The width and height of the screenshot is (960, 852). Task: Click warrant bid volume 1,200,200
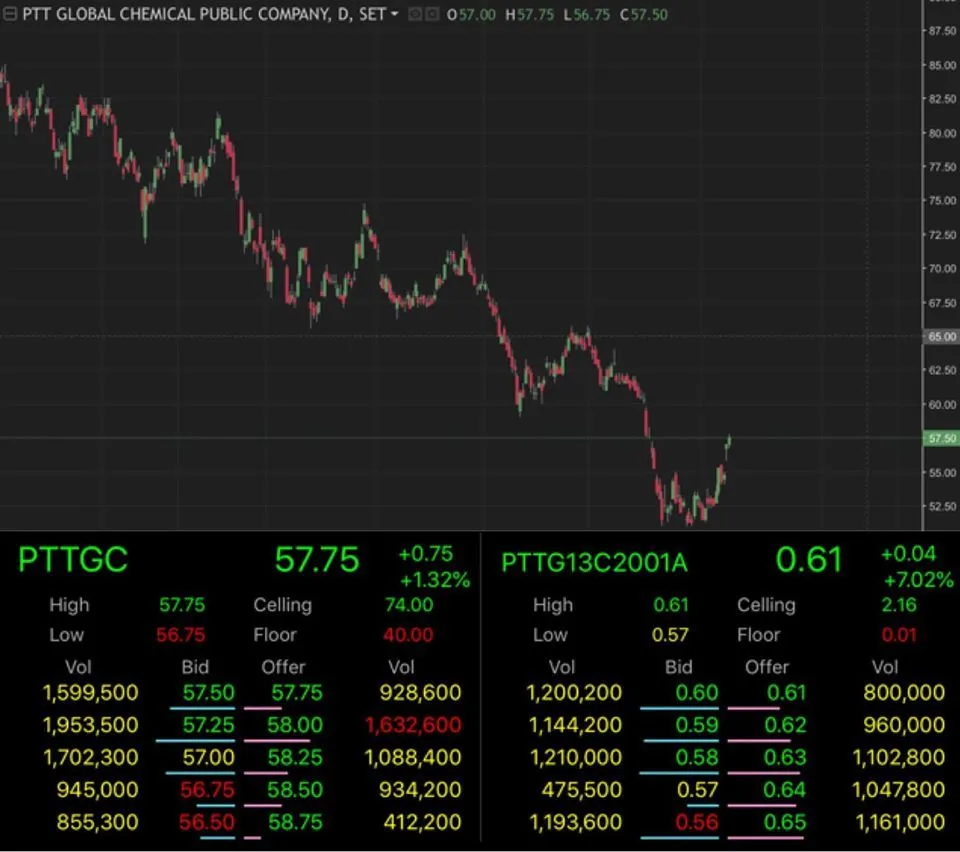coord(574,693)
